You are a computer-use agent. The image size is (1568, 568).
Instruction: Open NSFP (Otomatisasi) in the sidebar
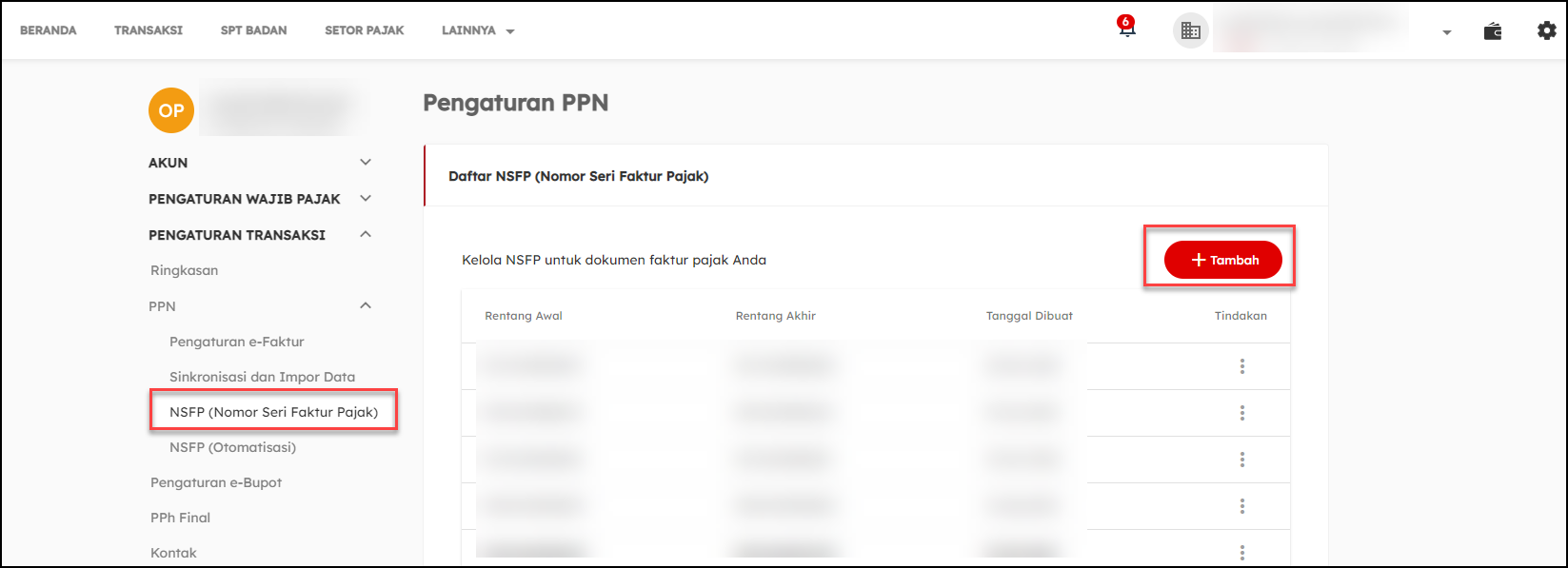(x=232, y=447)
